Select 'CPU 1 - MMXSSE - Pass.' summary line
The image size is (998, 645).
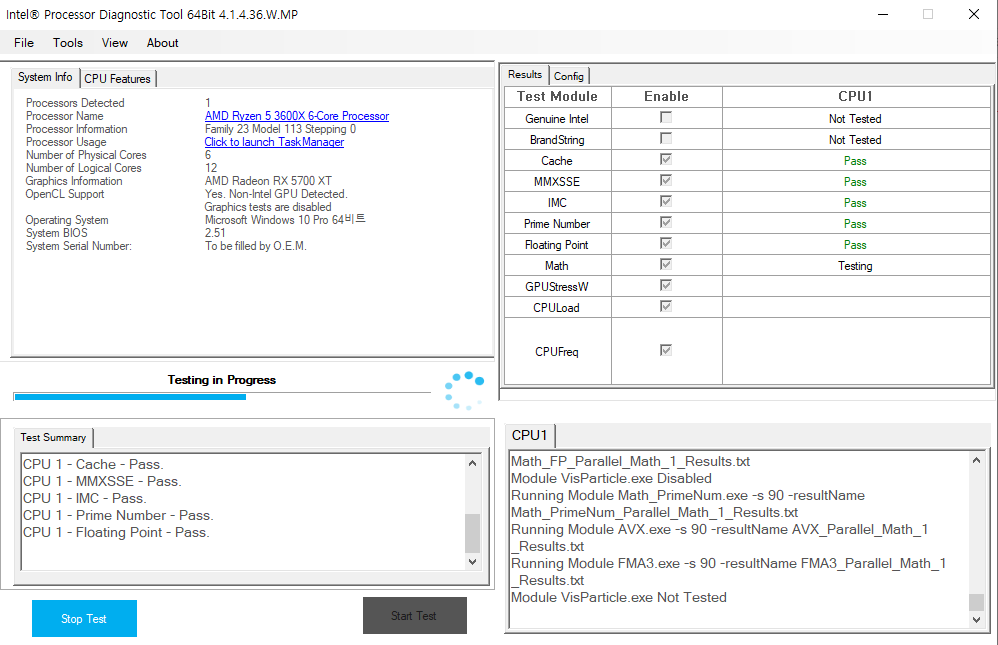[x=102, y=481]
